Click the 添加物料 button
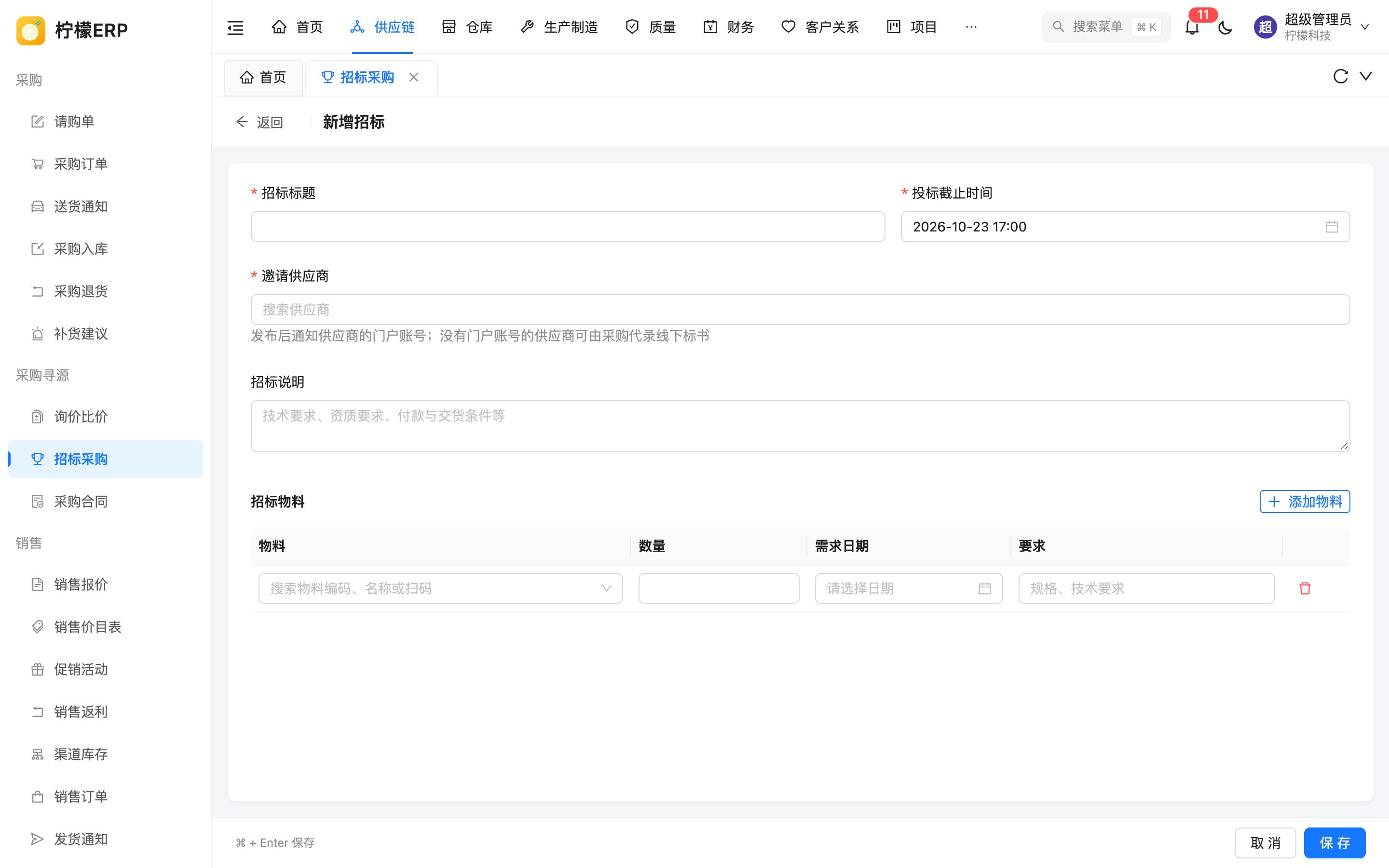The height and width of the screenshot is (868, 1389). tap(1305, 502)
